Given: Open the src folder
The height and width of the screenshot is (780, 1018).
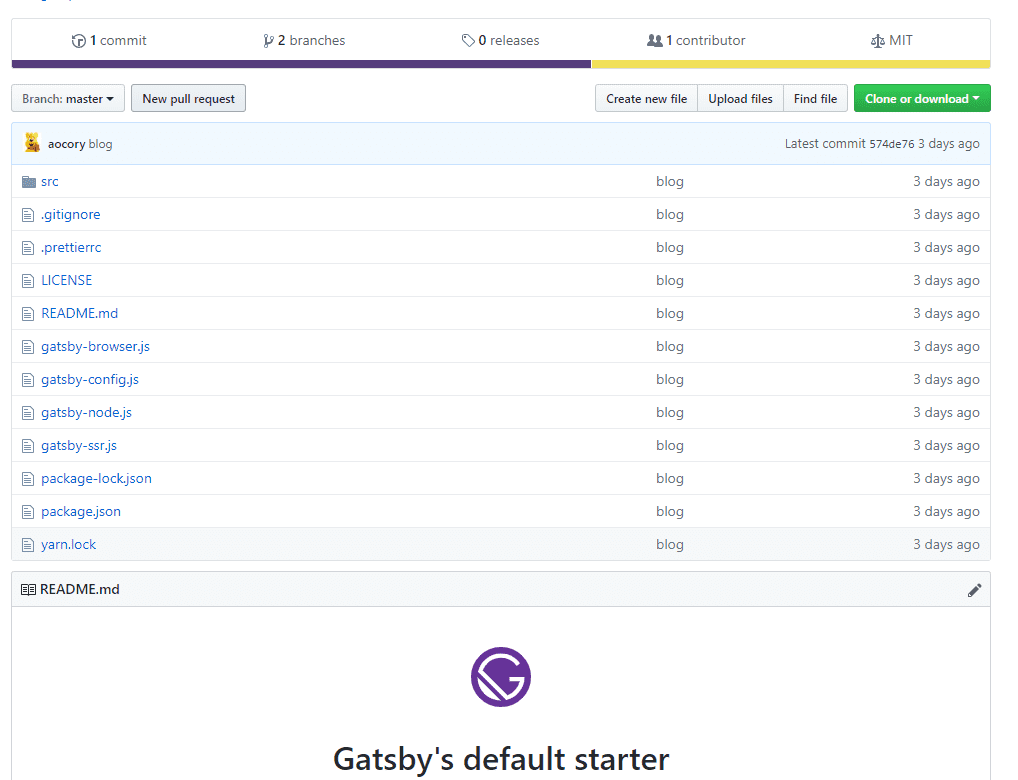Looking at the screenshot, I should (50, 182).
